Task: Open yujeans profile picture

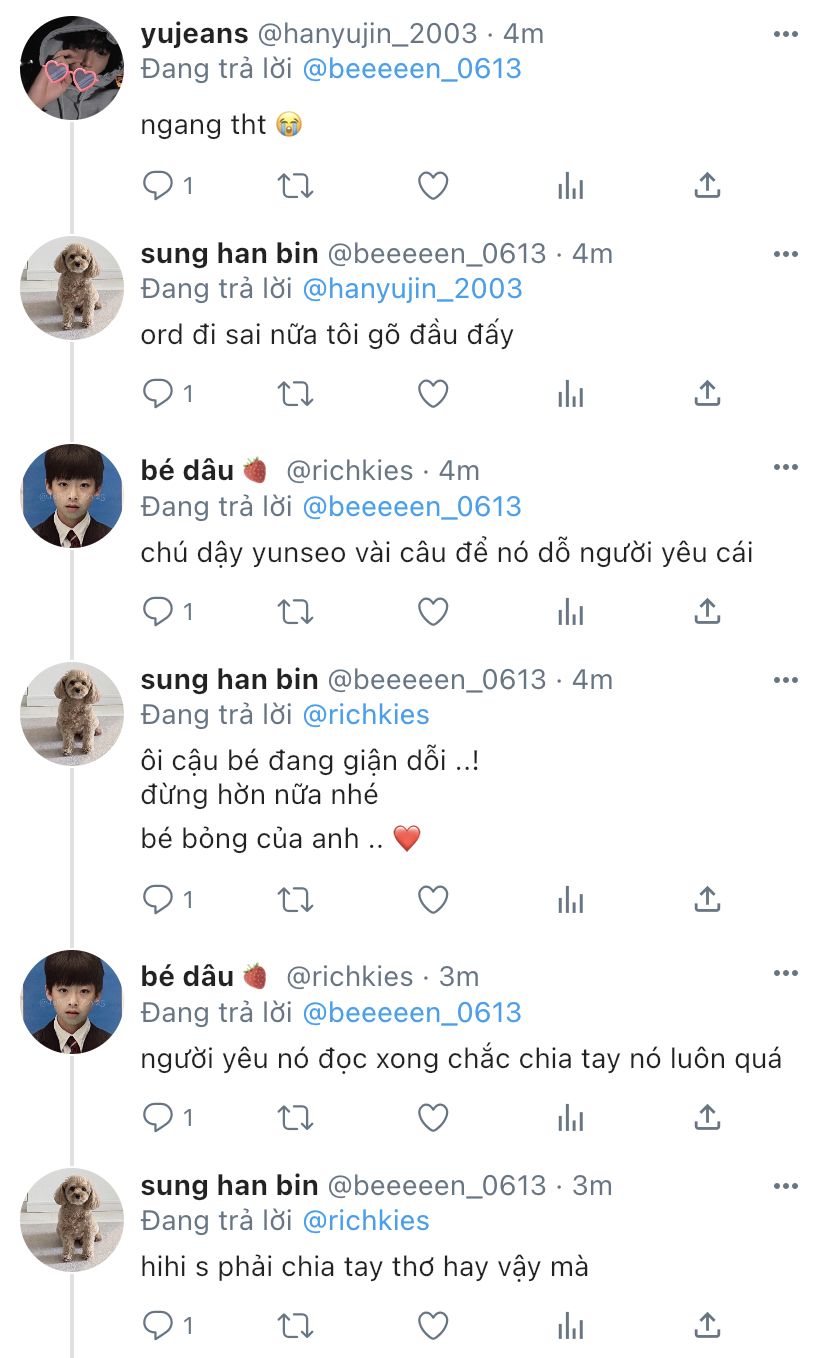Action: coord(71,68)
